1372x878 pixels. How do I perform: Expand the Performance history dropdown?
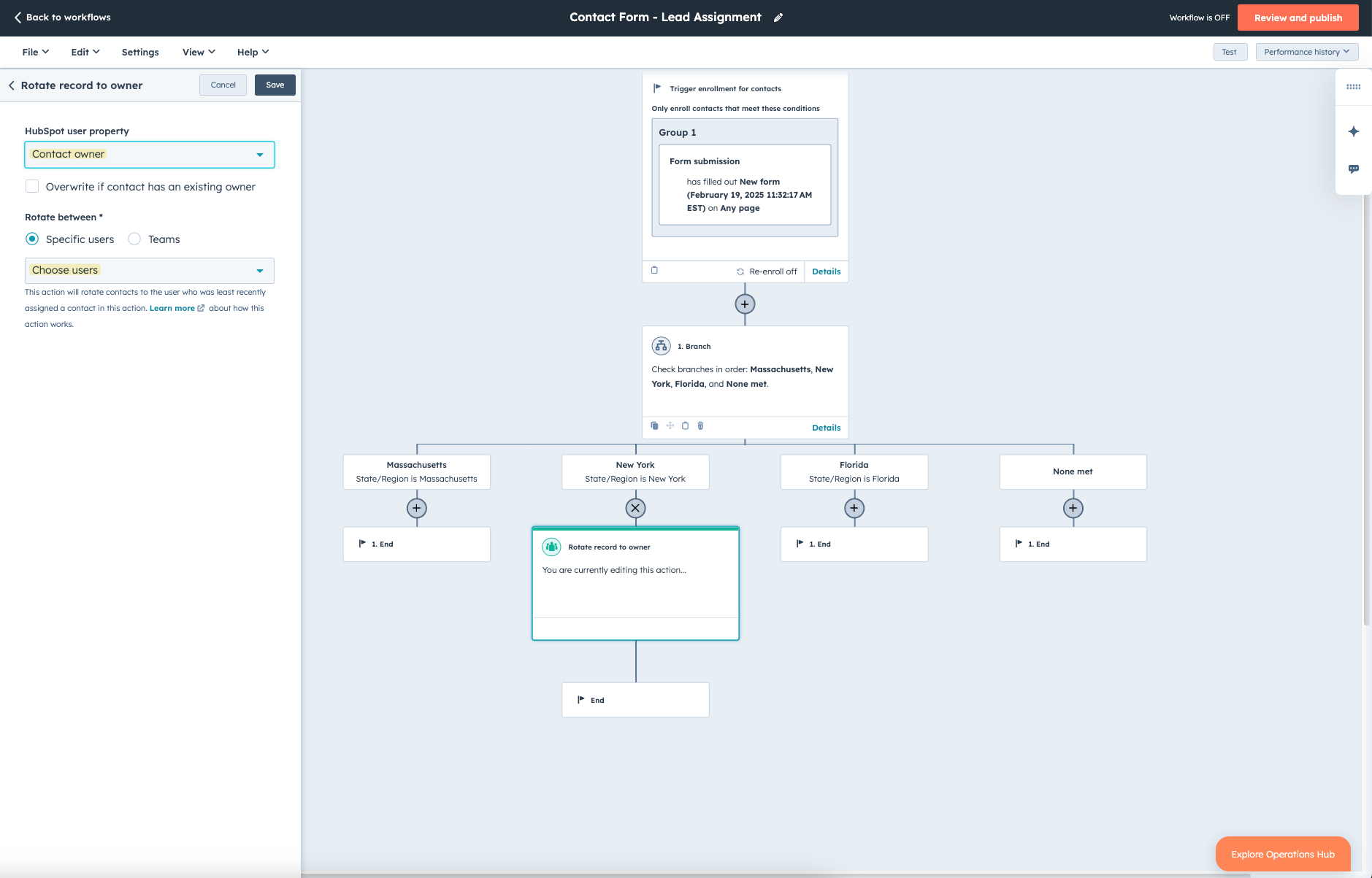(x=1307, y=52)
